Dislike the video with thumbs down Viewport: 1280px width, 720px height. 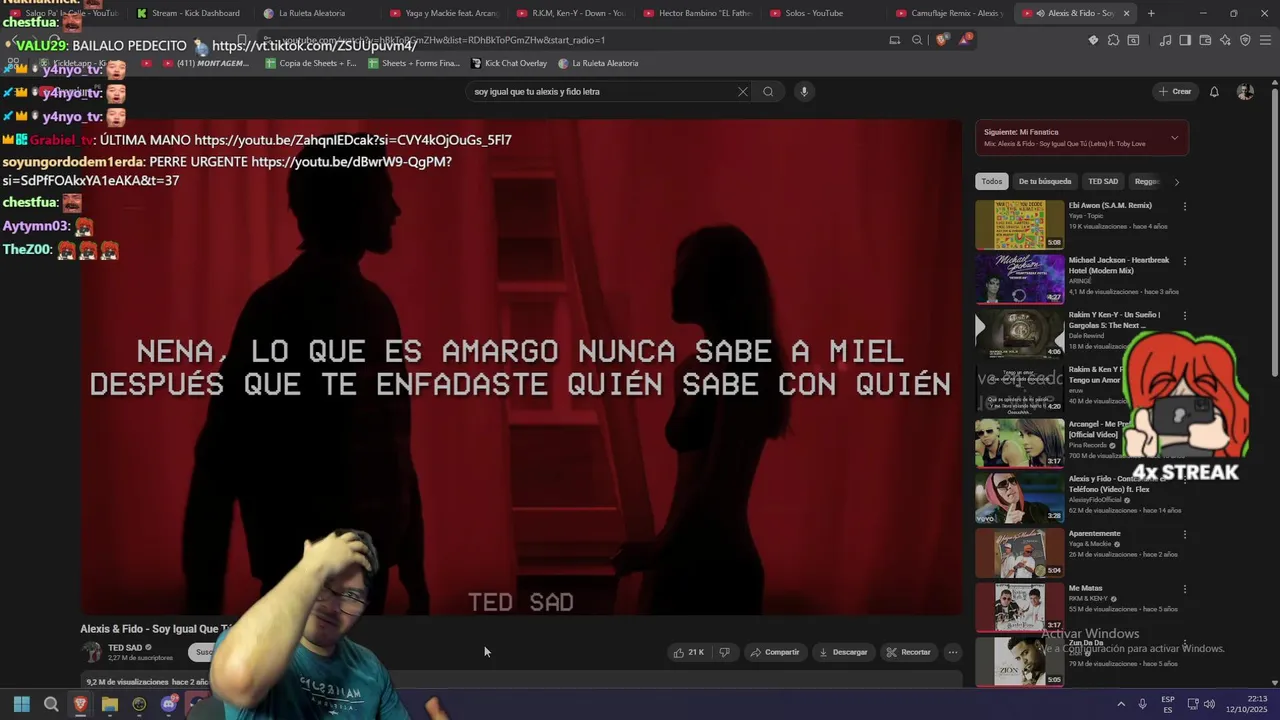pyautogui.click(x=725, y=652)
